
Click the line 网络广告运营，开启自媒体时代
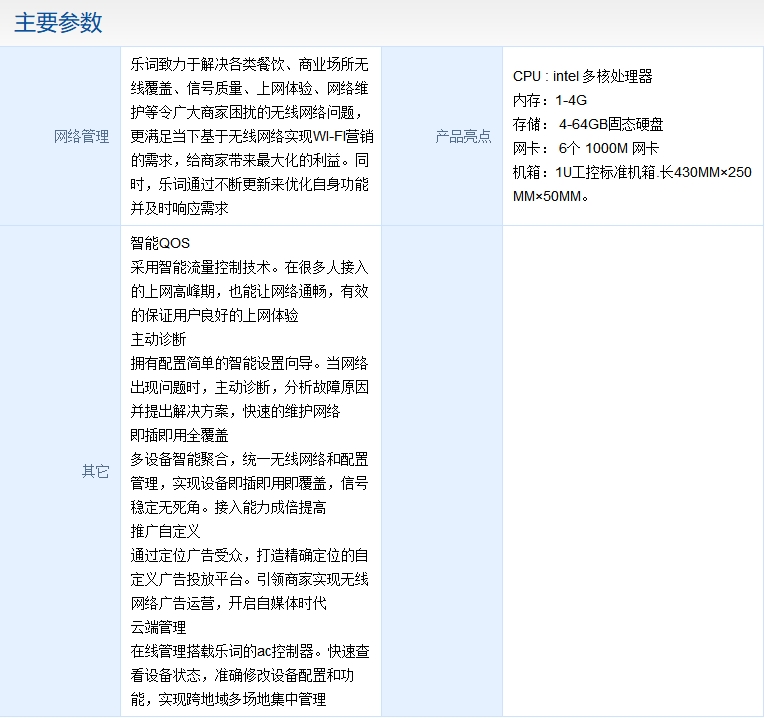pos(228,603)
